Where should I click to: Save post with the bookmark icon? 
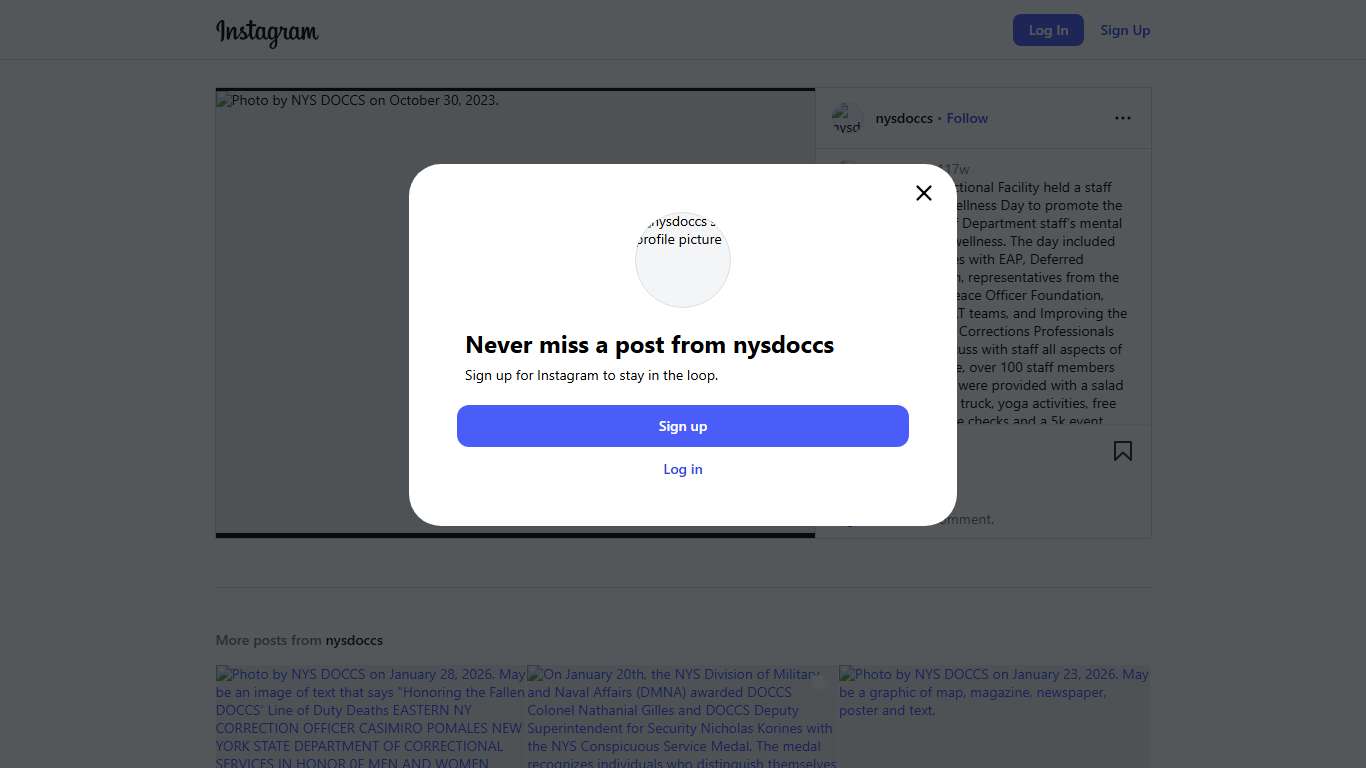(x=1123, y=451)
